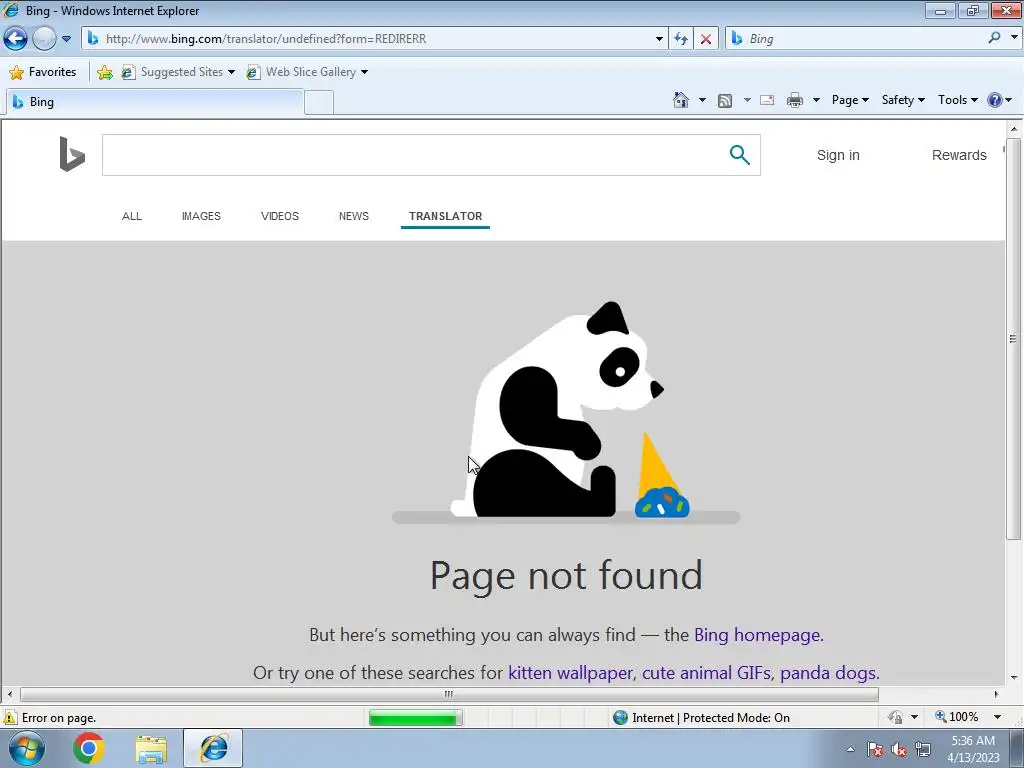Click the Sign in link
1024x768 pixels.
tap(838, 155)
